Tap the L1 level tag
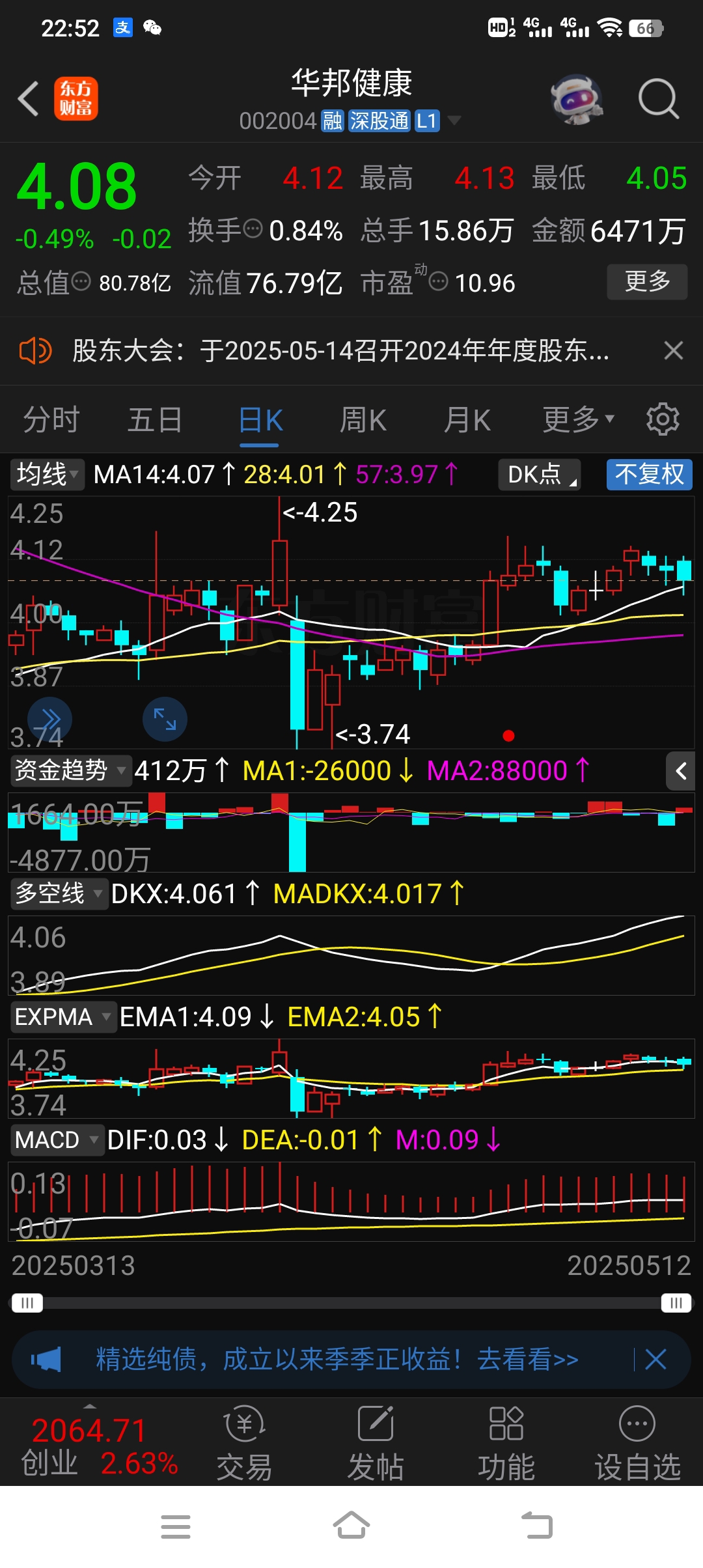The width and height of the screenshot is (703, 1568). [x=427, y=120]
